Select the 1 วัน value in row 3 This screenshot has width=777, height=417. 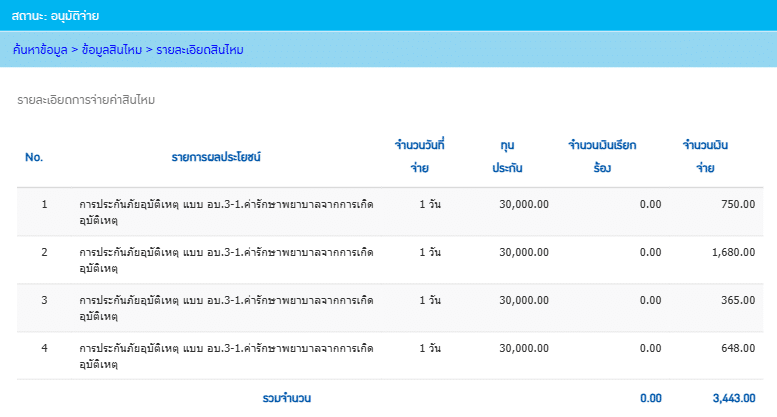(430, 300)
